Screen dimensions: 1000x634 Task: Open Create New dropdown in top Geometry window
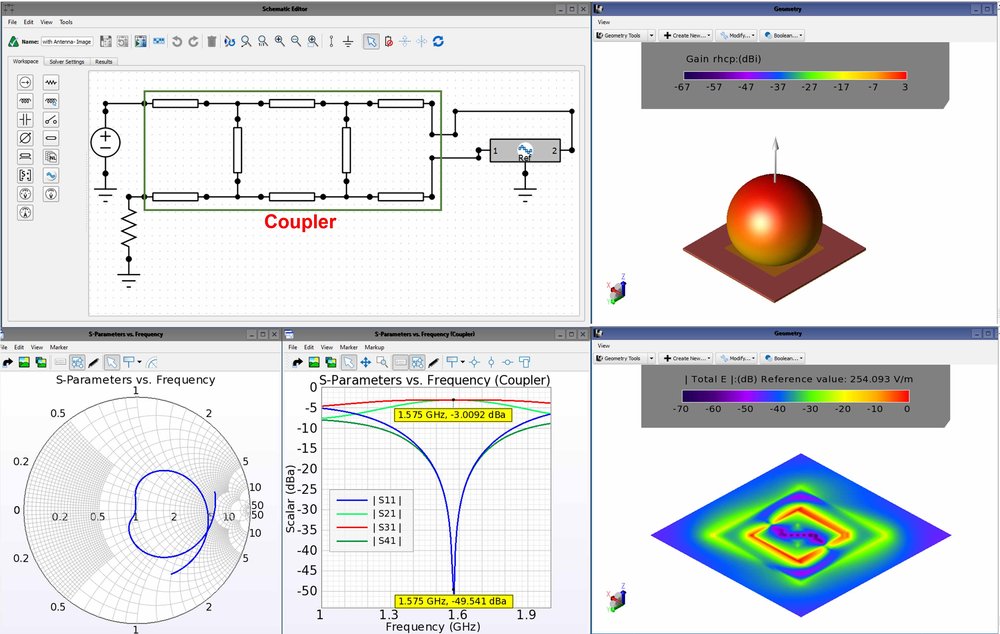pos(686,36)
